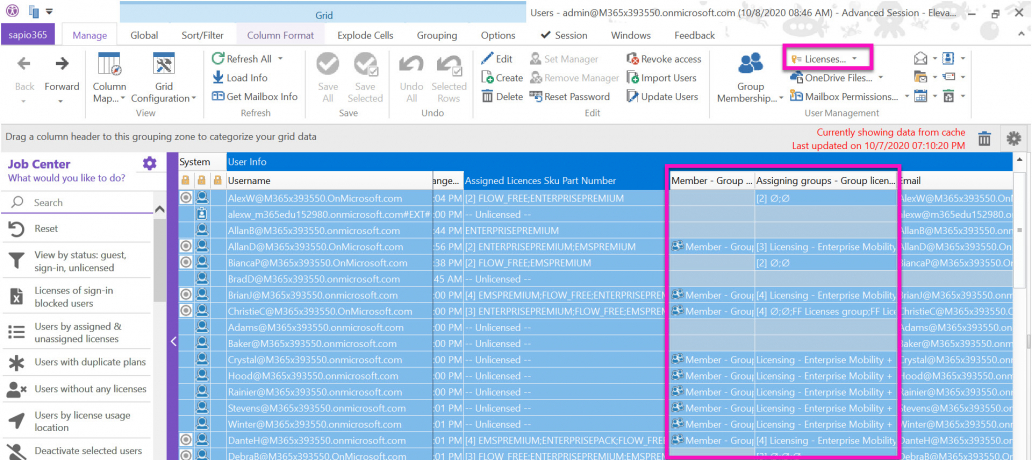Click Assigned Licences Sku Part Number column header
The height and width of the screenshot is (460, 1032).
(565, 180)
